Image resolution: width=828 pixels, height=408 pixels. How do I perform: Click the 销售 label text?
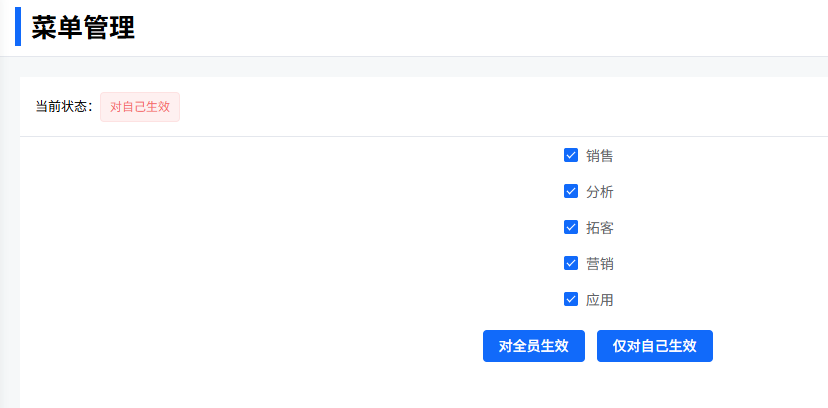pyautogui.click(x=600, y=155)
